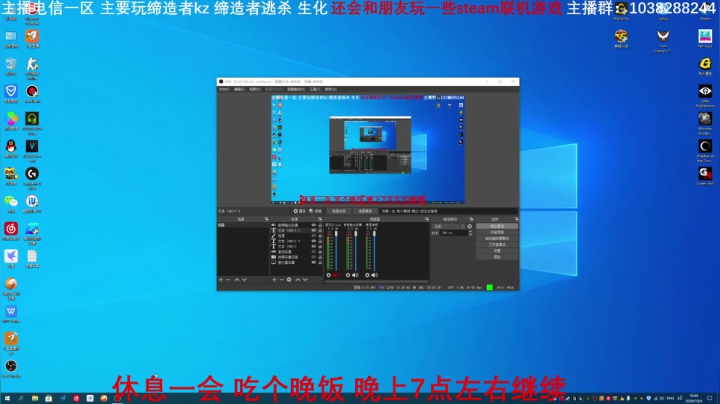This screenshot has width=720, height=404.
Task: Move scene down in Scenes panel
Action: [x=244, y=280]
